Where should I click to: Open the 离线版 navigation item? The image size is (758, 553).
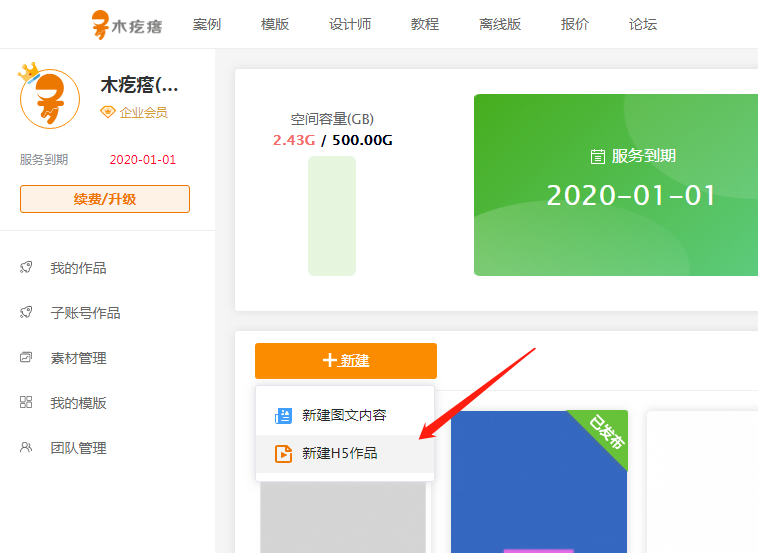pos(500,24)
